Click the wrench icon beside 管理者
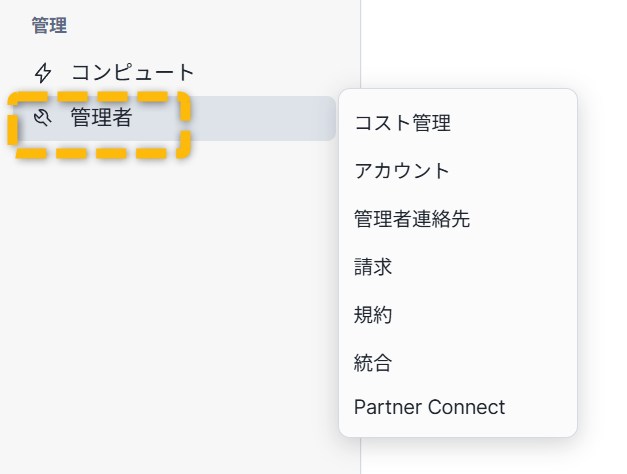627x474 pixels. tap(42, 119)
